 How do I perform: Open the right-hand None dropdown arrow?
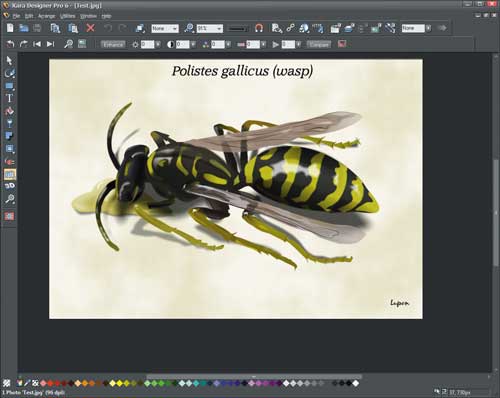coord(428,28)
